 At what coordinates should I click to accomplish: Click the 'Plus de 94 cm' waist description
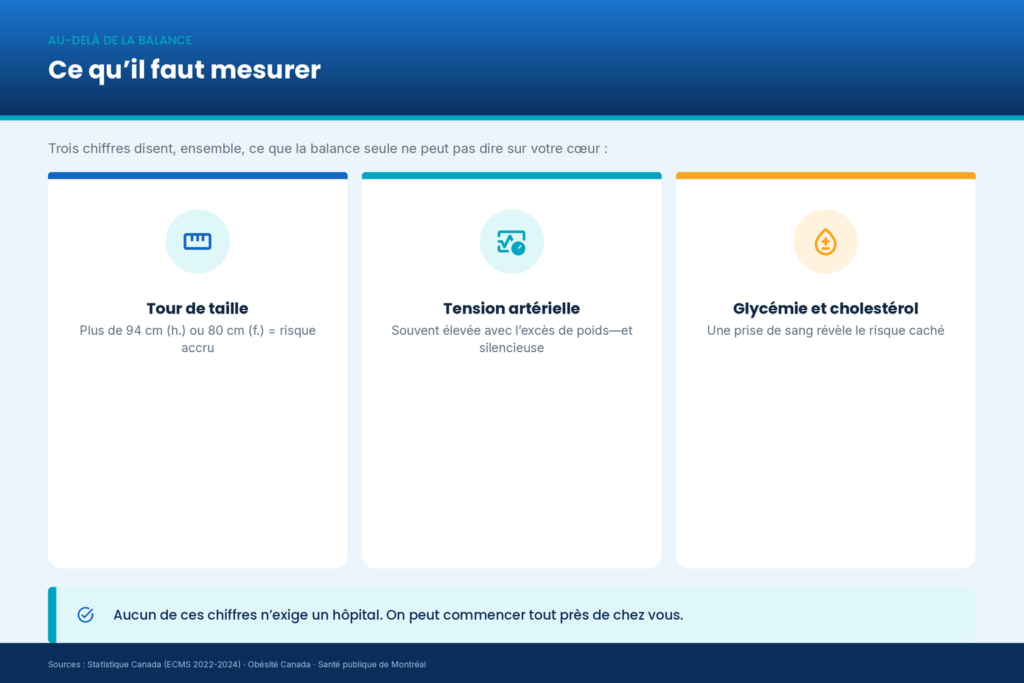point(197,339)
